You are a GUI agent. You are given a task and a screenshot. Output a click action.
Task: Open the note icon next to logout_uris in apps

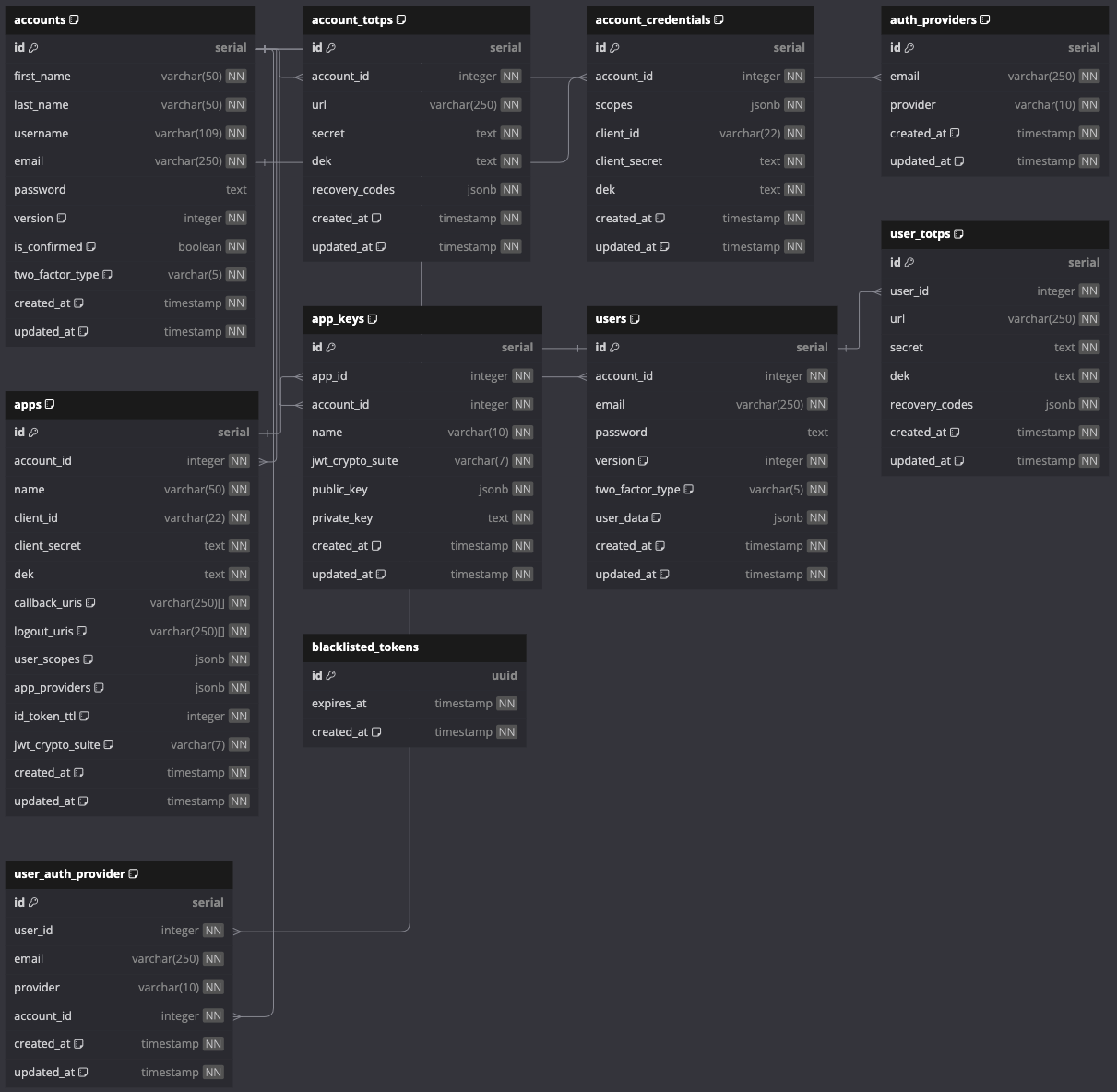pyautogui.click(x=82, y=632)
